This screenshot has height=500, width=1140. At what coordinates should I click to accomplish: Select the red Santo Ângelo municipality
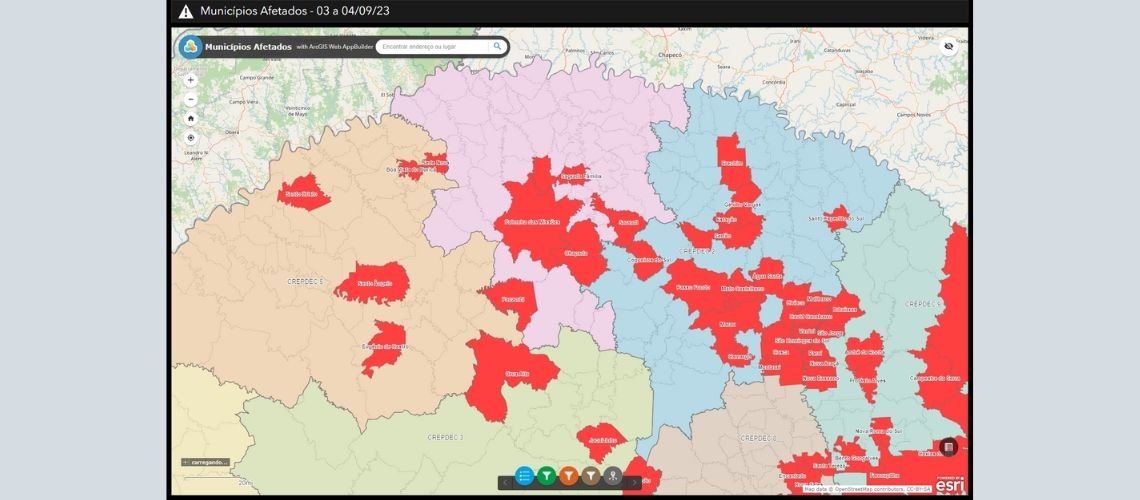click(x=370, y=283)
